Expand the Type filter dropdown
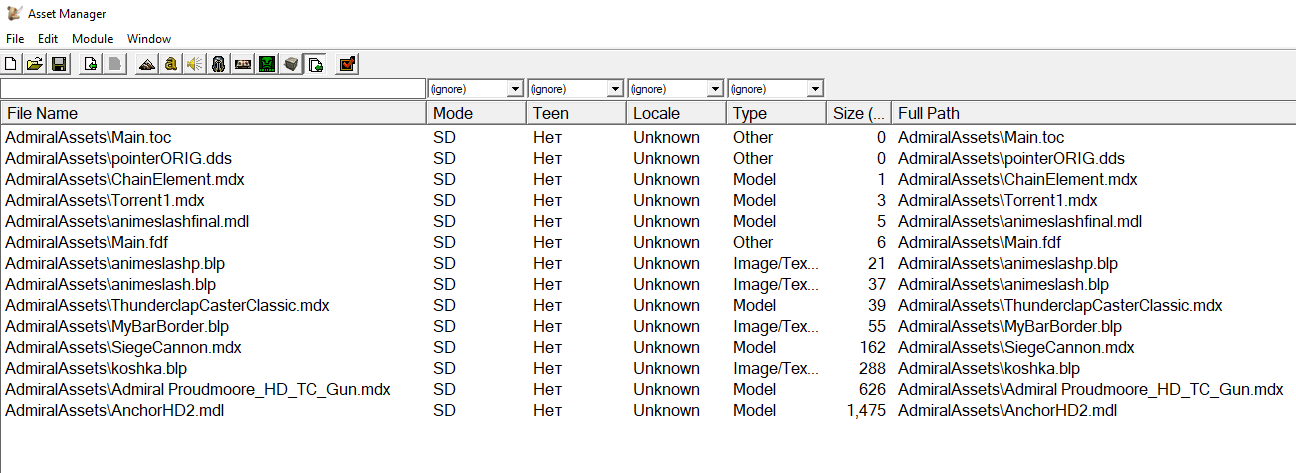 815,89
